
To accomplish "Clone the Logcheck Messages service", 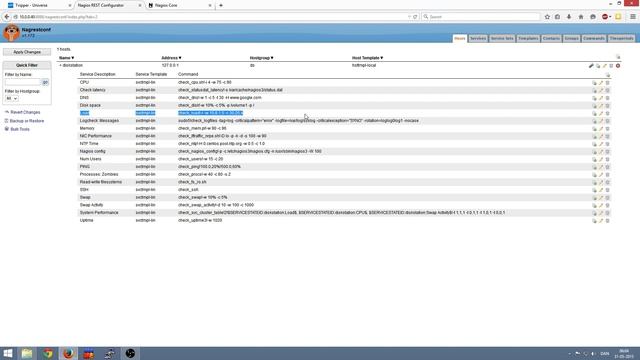I will (594, 121).
